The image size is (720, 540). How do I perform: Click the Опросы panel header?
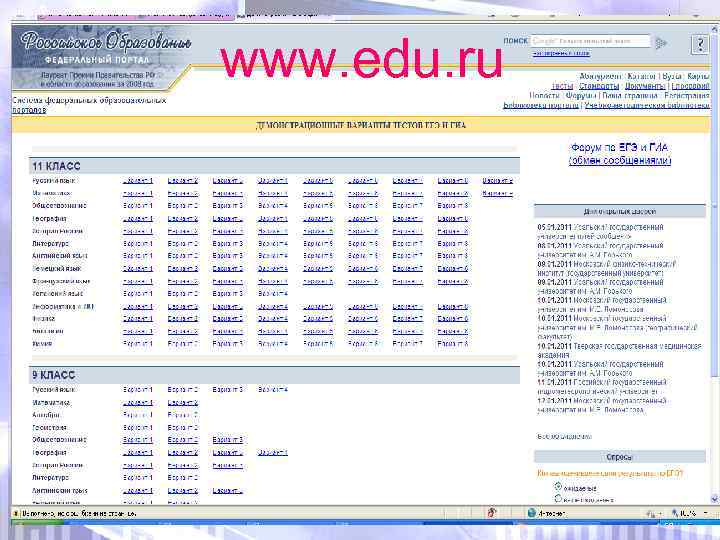point(619,457)
